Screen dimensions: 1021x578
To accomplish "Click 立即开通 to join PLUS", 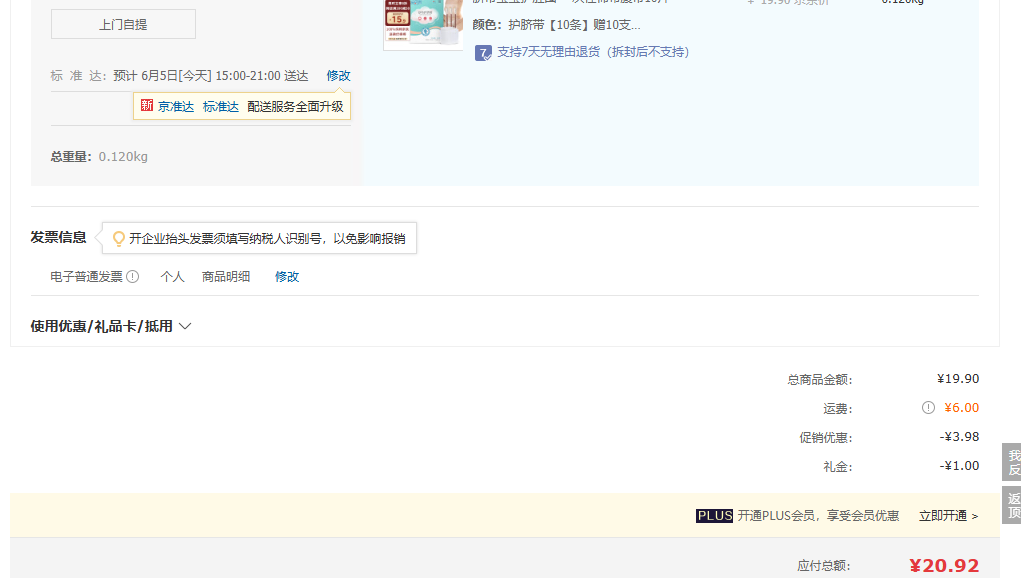I will [949, 516].
